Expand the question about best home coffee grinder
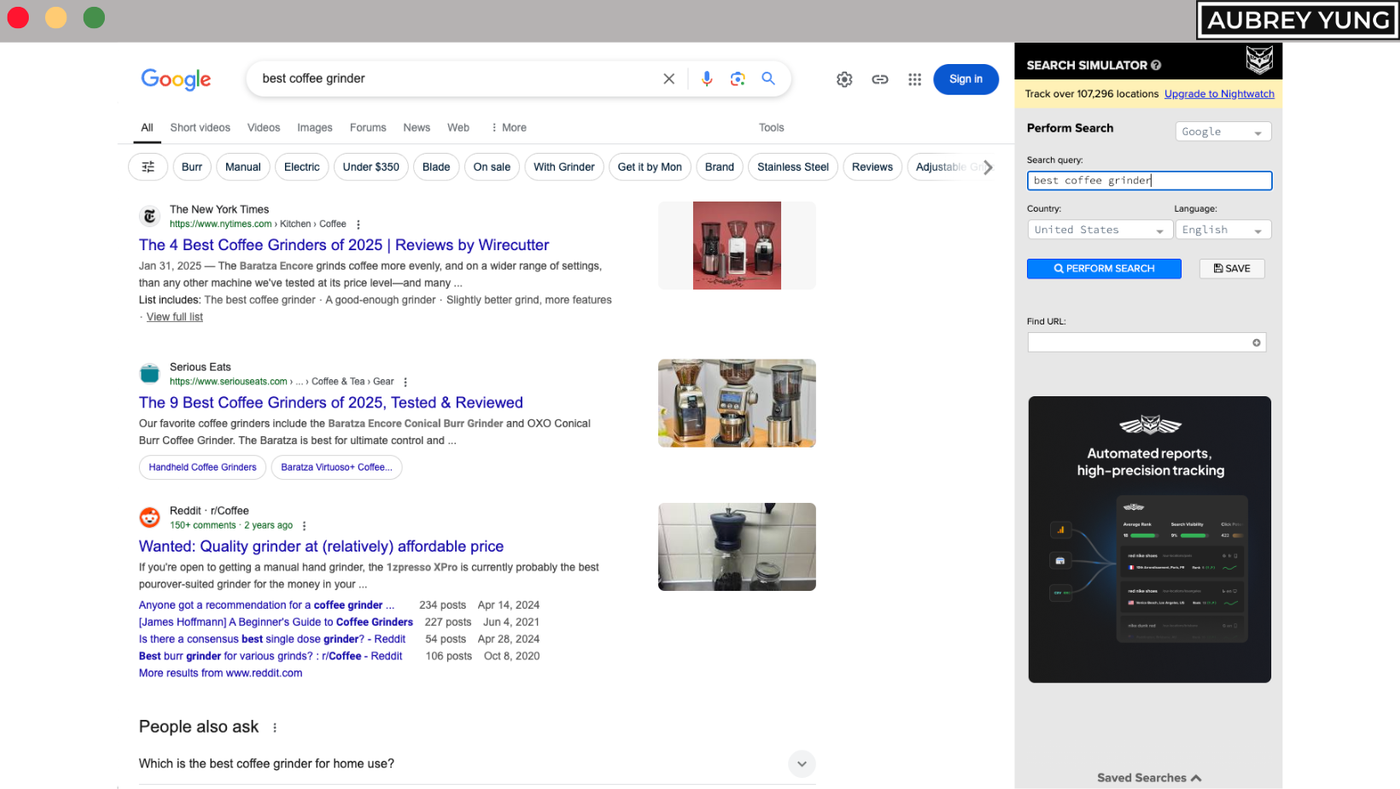The height and width of the screenshot is (789, 1400). pyautogui.click(x=801, y=763)
